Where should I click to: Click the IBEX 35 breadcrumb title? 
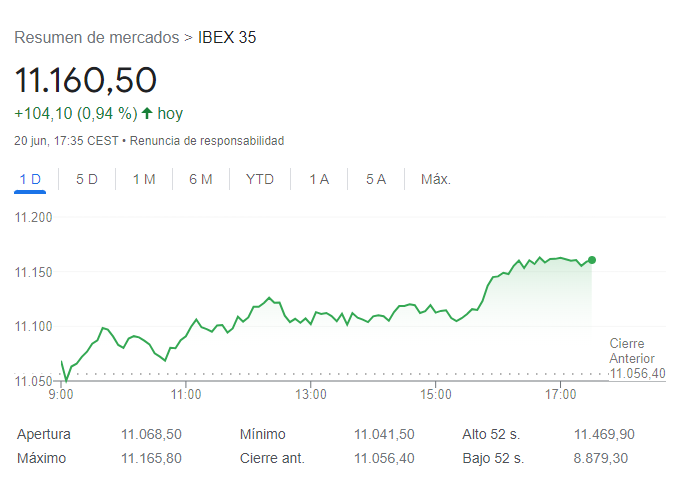tap(227, 38)
